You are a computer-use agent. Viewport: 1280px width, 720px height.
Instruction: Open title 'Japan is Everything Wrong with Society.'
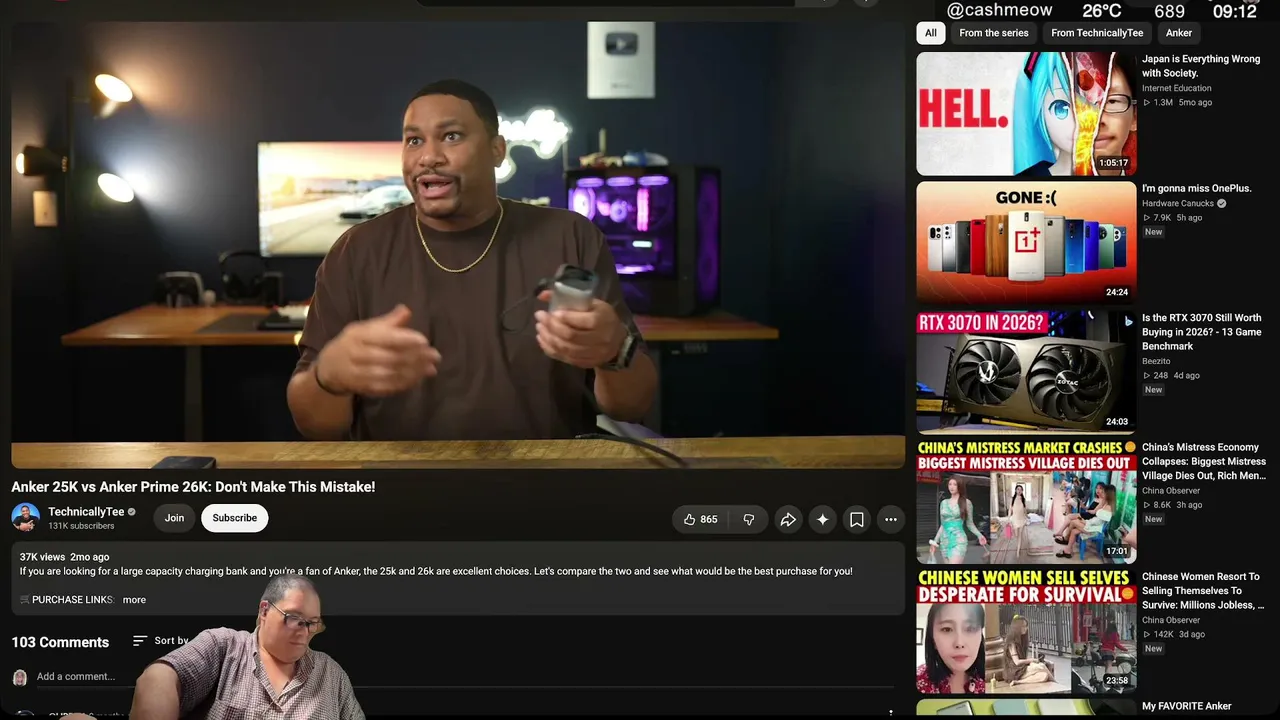coord(1201,66)
